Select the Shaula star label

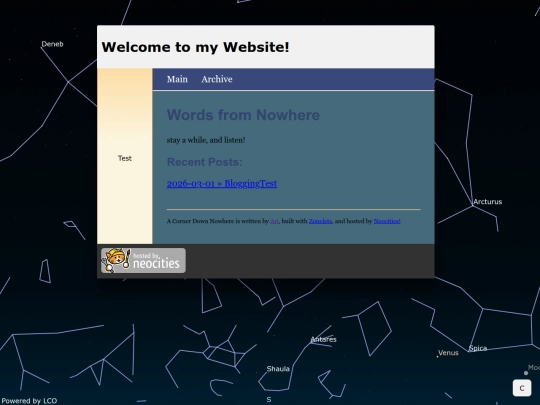click(x=278, y=368)
